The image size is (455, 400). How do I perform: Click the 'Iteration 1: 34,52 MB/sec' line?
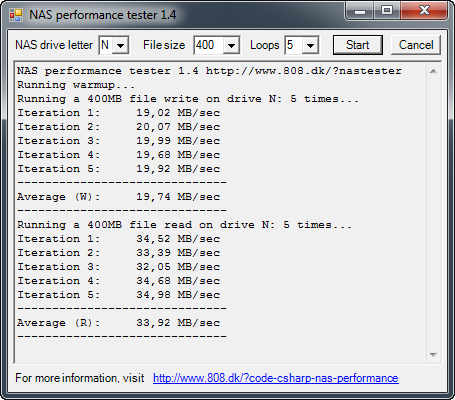119,239
